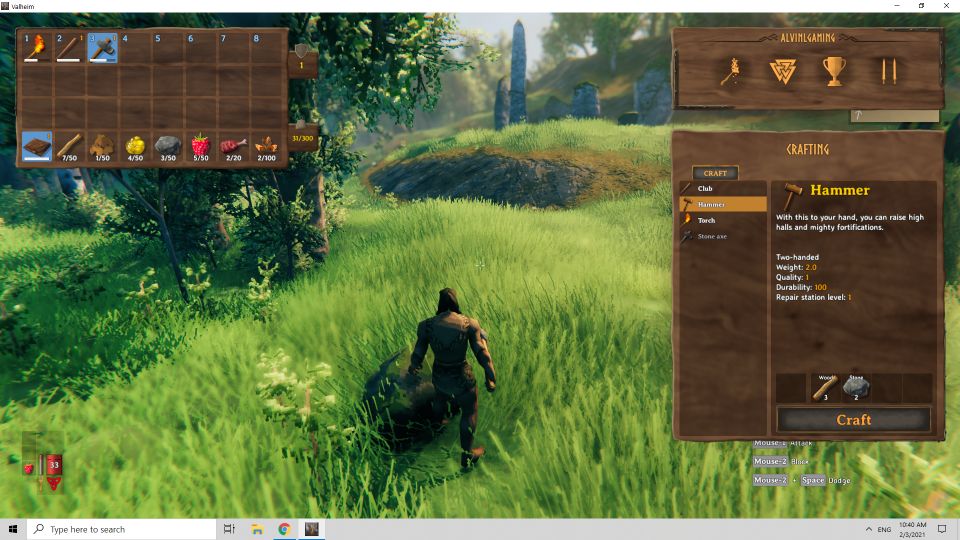Select Torch in the crafting list

[x=723, y=220]
